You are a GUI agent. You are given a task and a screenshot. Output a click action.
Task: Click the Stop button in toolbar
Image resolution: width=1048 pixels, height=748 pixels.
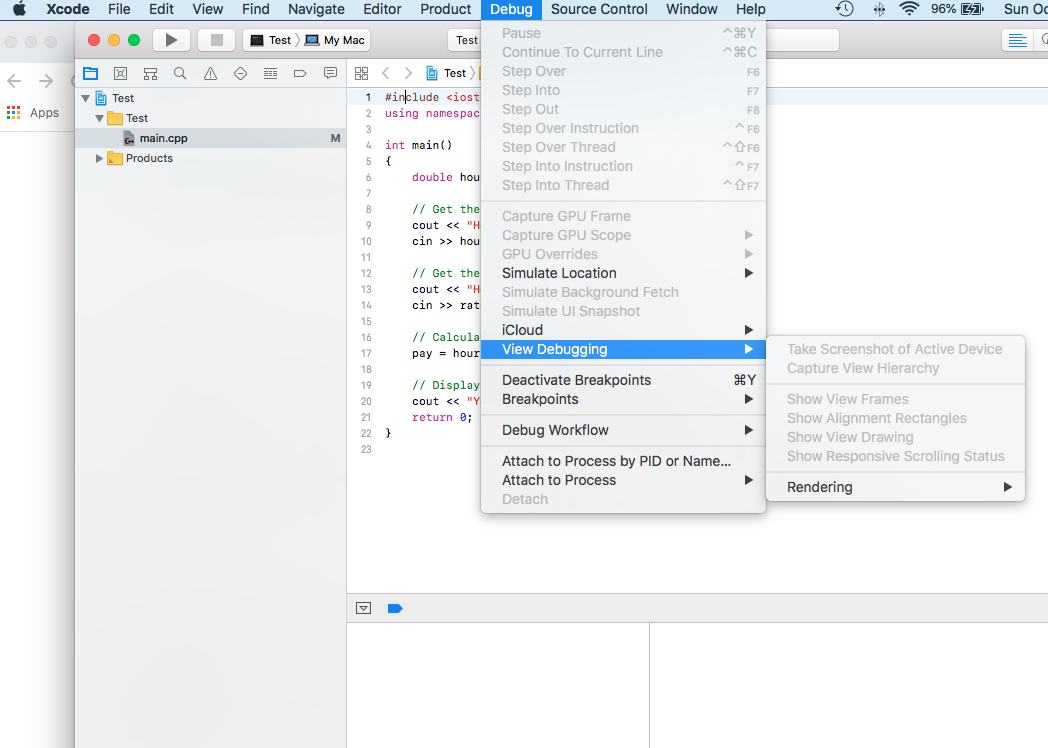point(216,40)
